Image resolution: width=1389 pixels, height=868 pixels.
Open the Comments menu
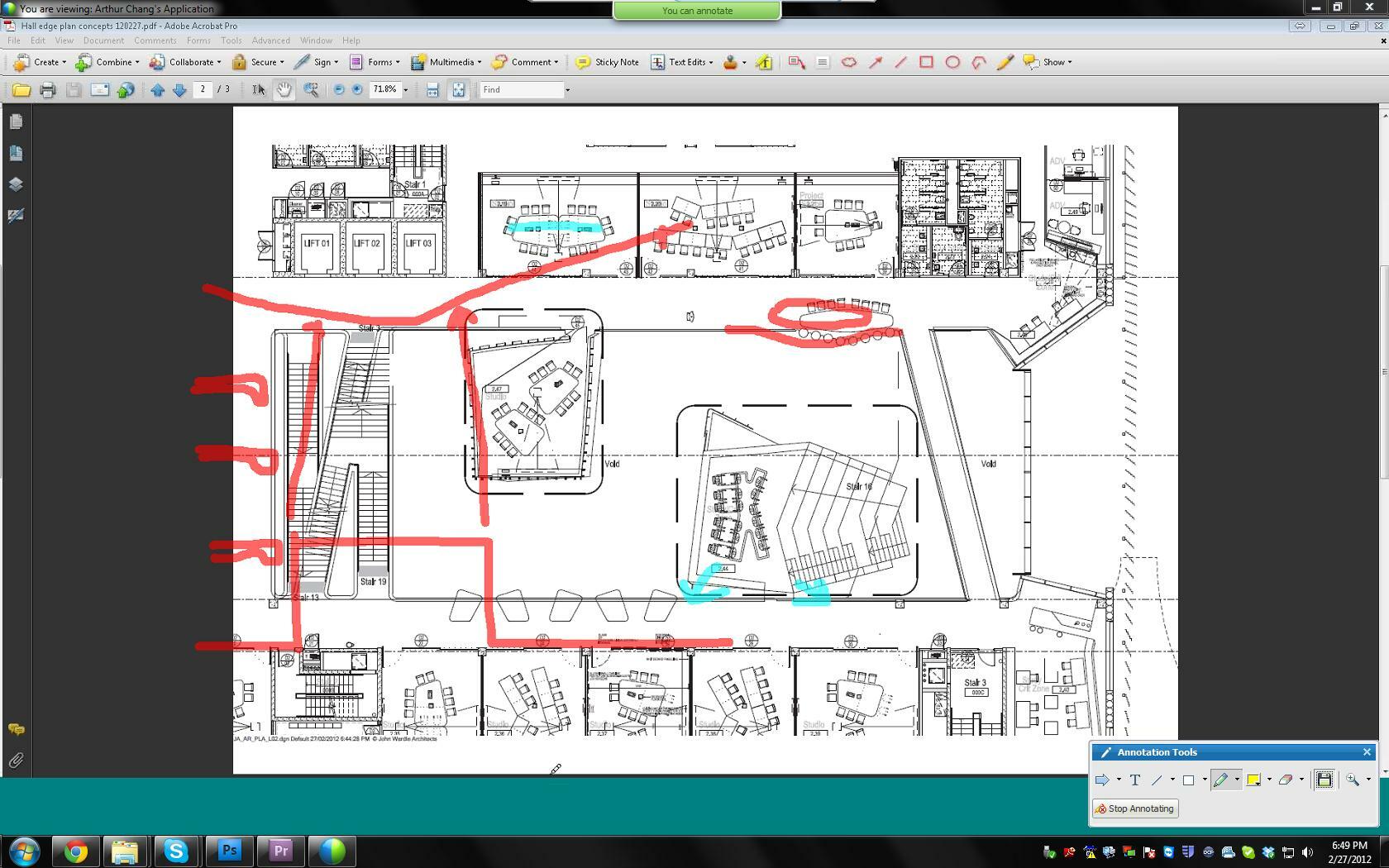coord(155,41)
